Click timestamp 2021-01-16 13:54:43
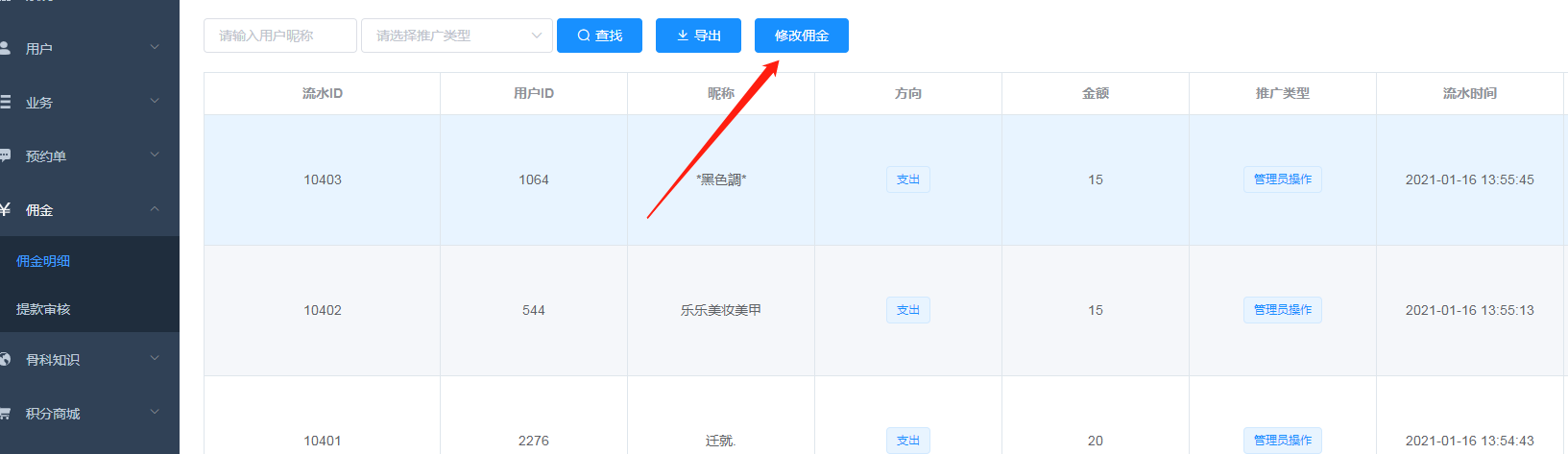This screenshot has height=454, width=1568. [x=1470, y=441]
